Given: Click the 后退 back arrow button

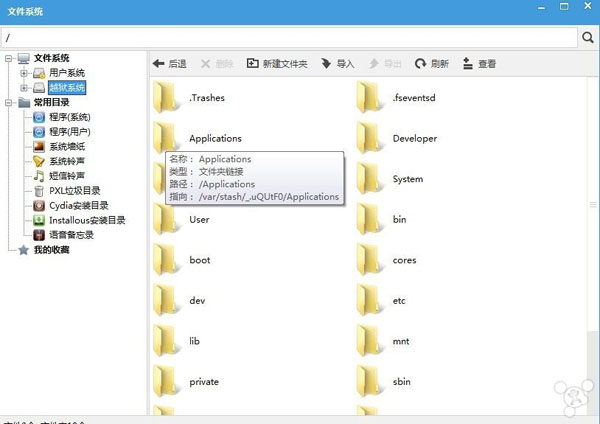Looking at the screenshot, I should (170, 64).
